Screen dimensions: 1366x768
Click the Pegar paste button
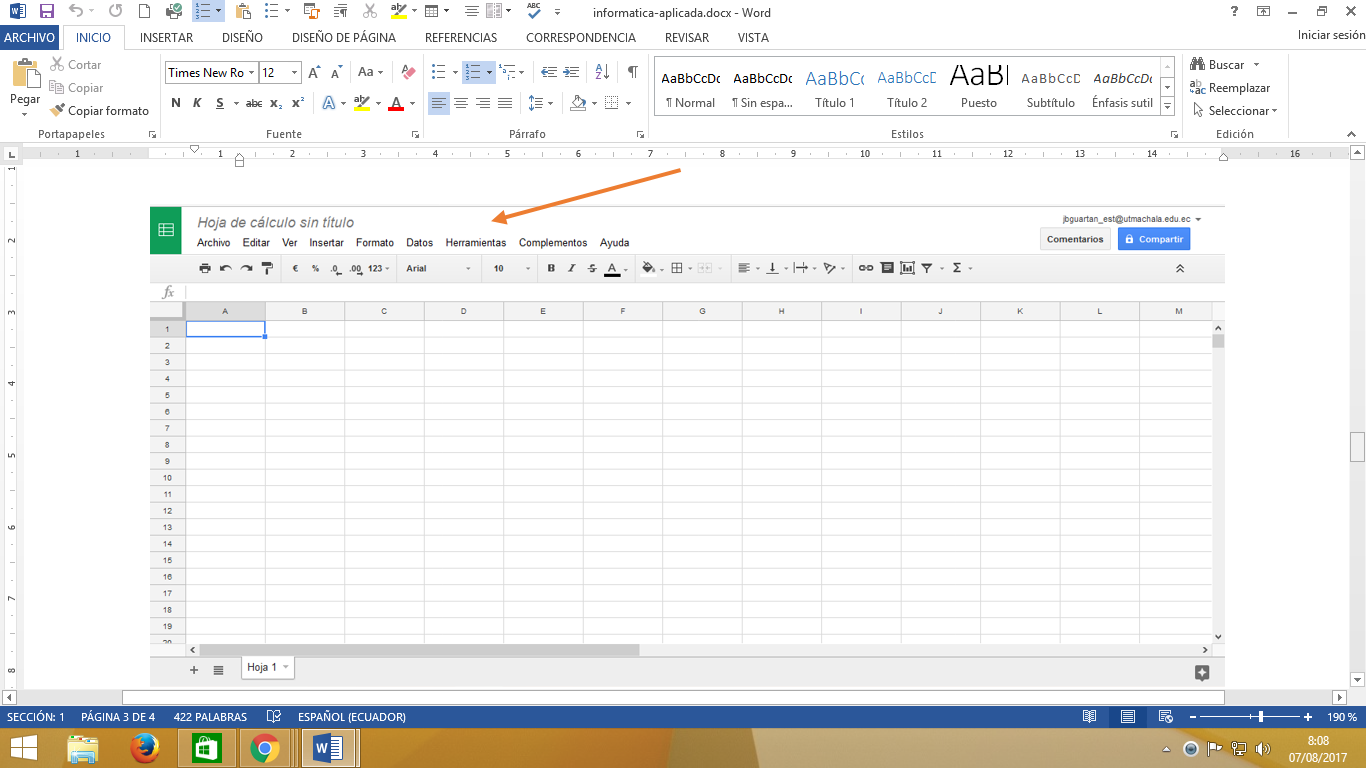point(25,83)
